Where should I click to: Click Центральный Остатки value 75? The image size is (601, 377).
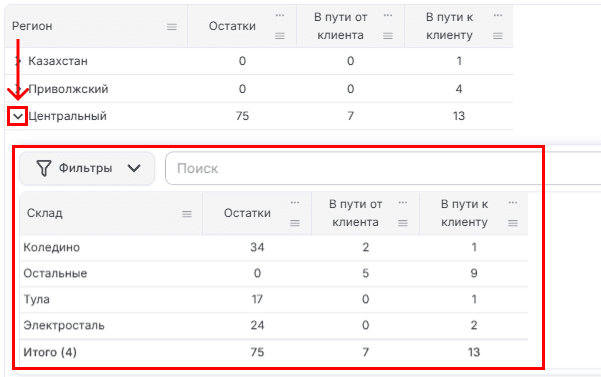pos(242,116)
